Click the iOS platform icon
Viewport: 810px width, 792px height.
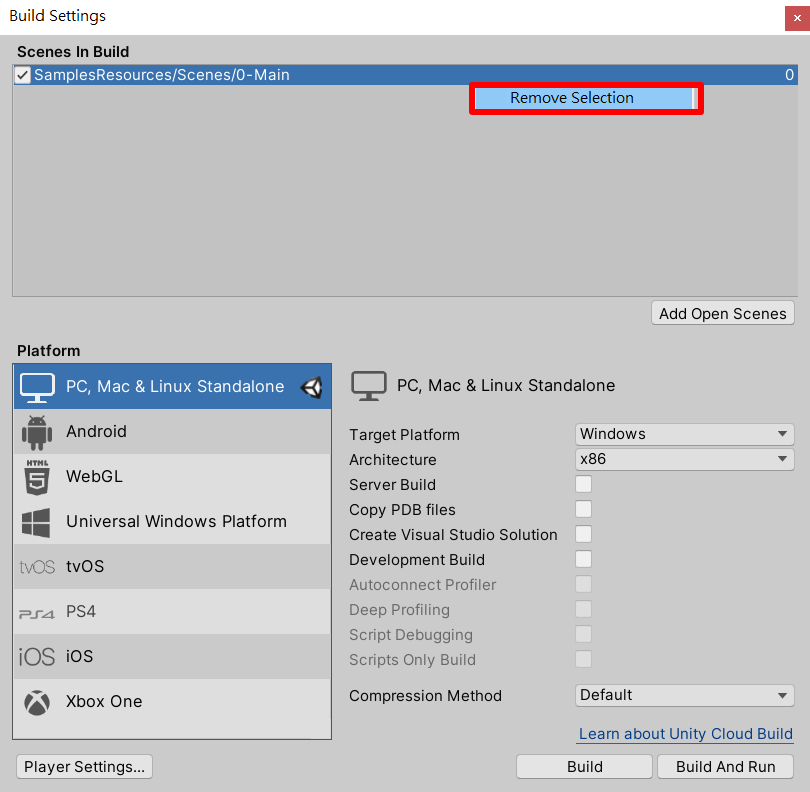tap(37, 657)
